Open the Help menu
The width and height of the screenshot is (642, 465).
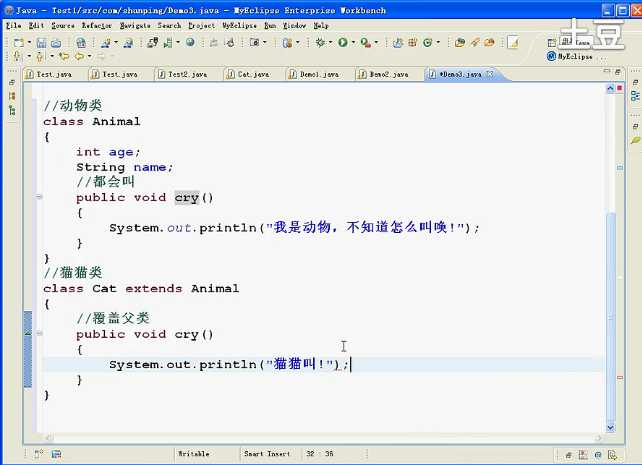click(x=321, y=25)
